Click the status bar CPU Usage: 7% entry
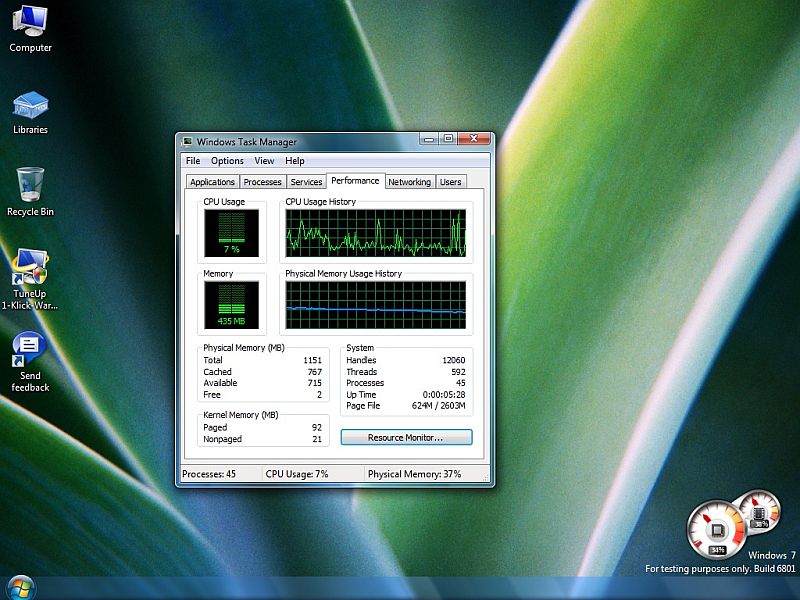Screen dimensions: 800x600 pos(297,474)
